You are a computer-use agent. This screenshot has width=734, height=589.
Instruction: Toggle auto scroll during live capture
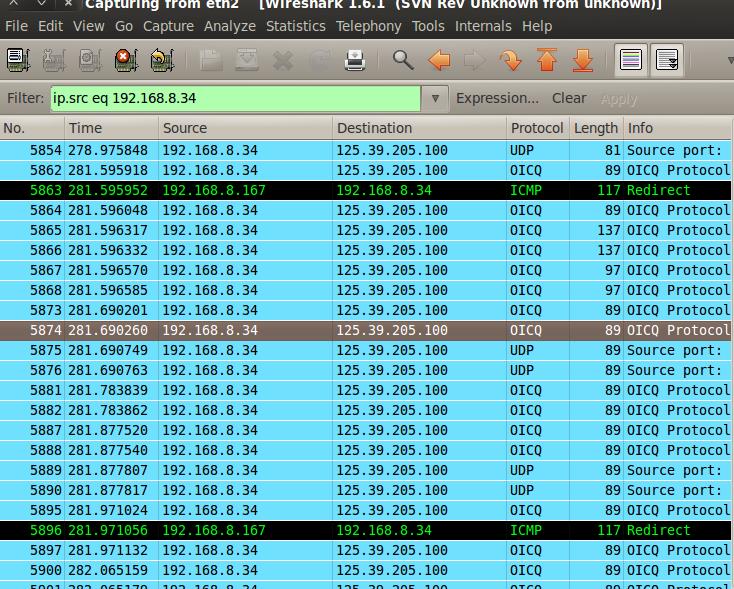click(x=667, y=60)
